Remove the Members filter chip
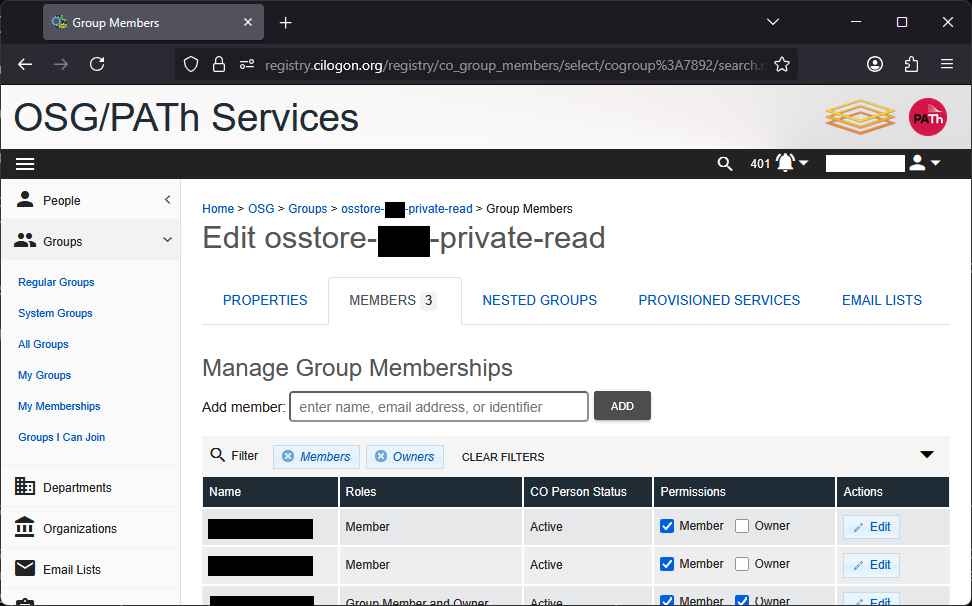 (288, 457)
